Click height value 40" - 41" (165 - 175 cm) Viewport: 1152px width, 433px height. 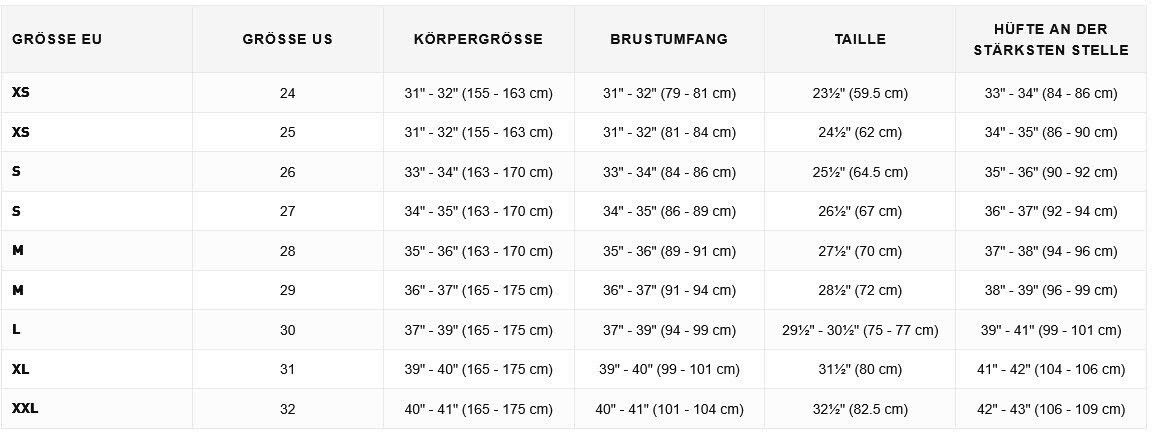tap(478, 409)
